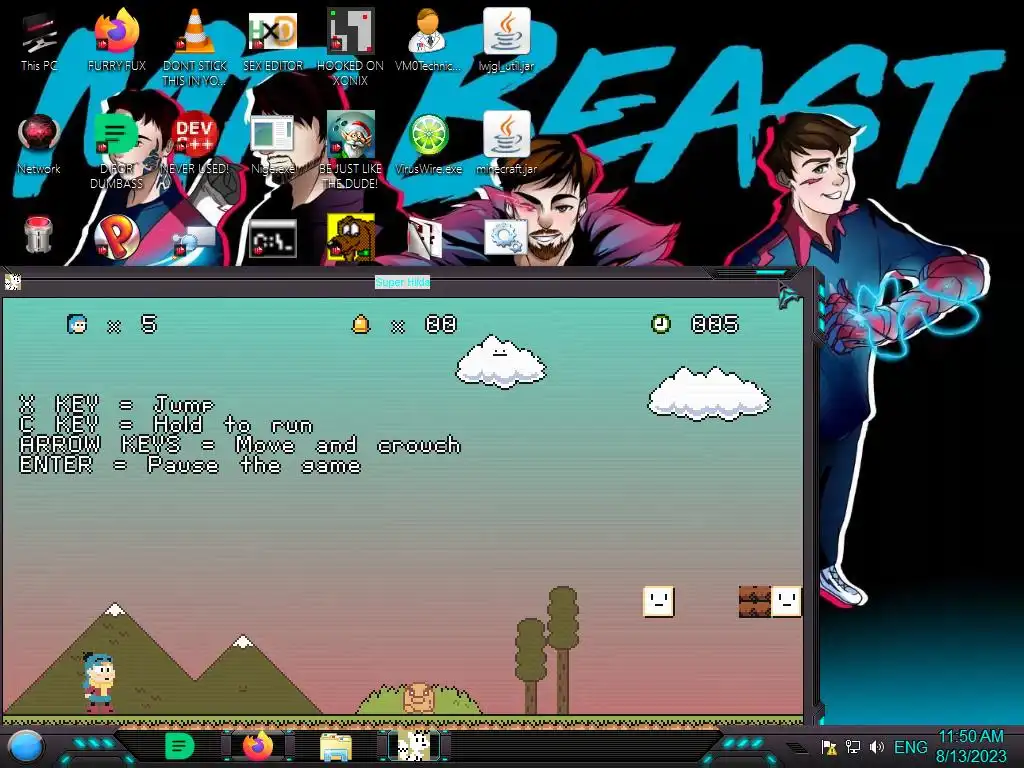Open the Recycle Bin trash can icon
The image size is (1024, 768).
click(39, 234)
